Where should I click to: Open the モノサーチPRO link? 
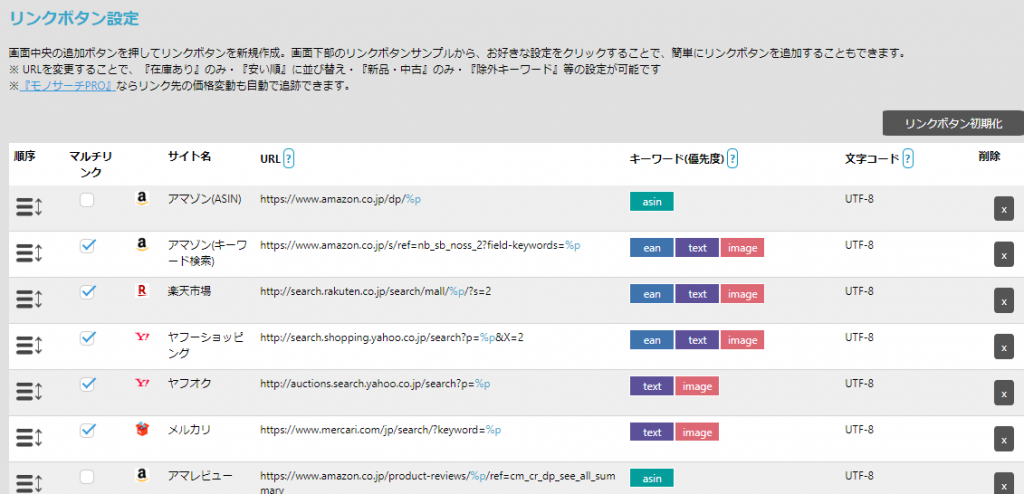click(64, 86)
